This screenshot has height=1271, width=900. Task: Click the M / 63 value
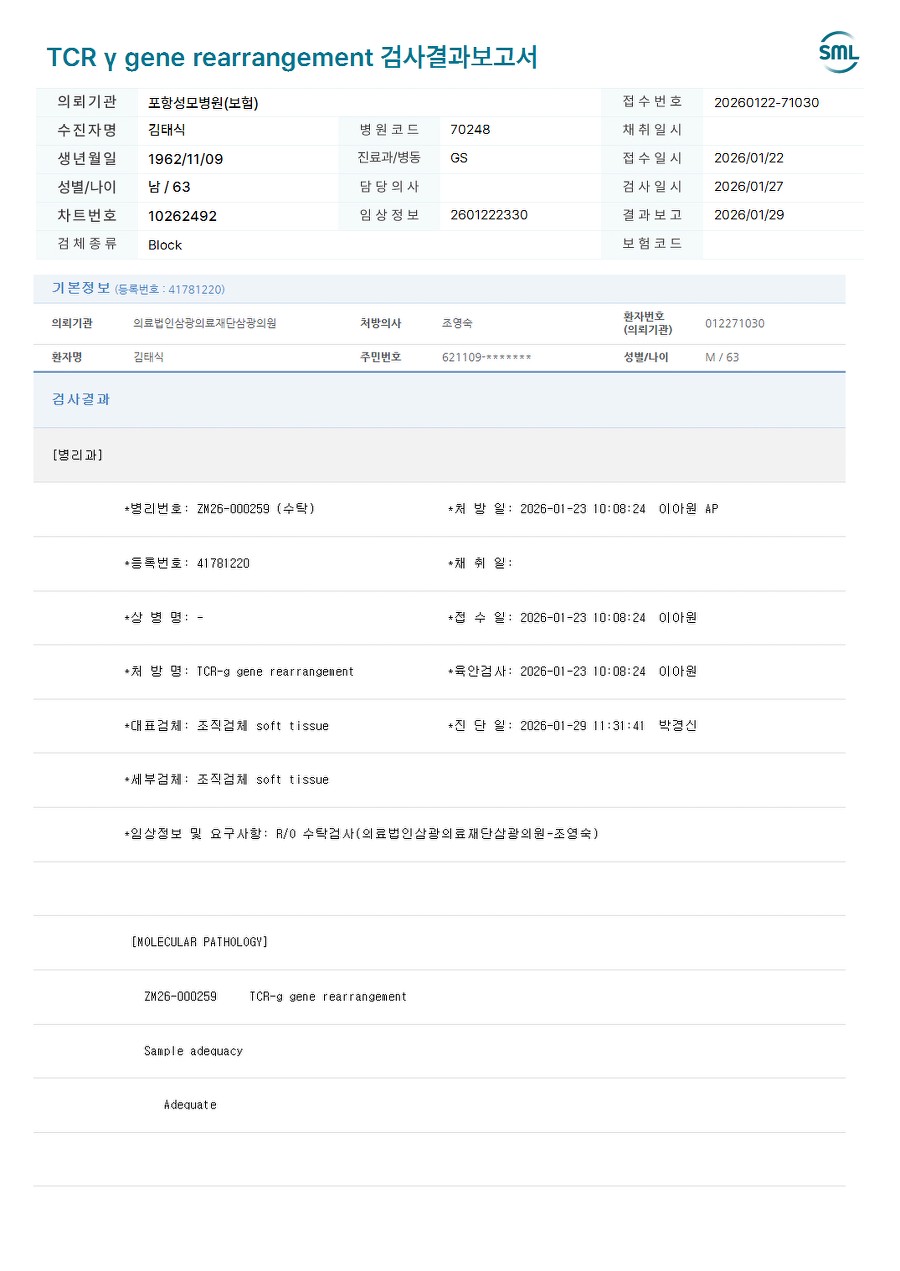pos(722,358)
